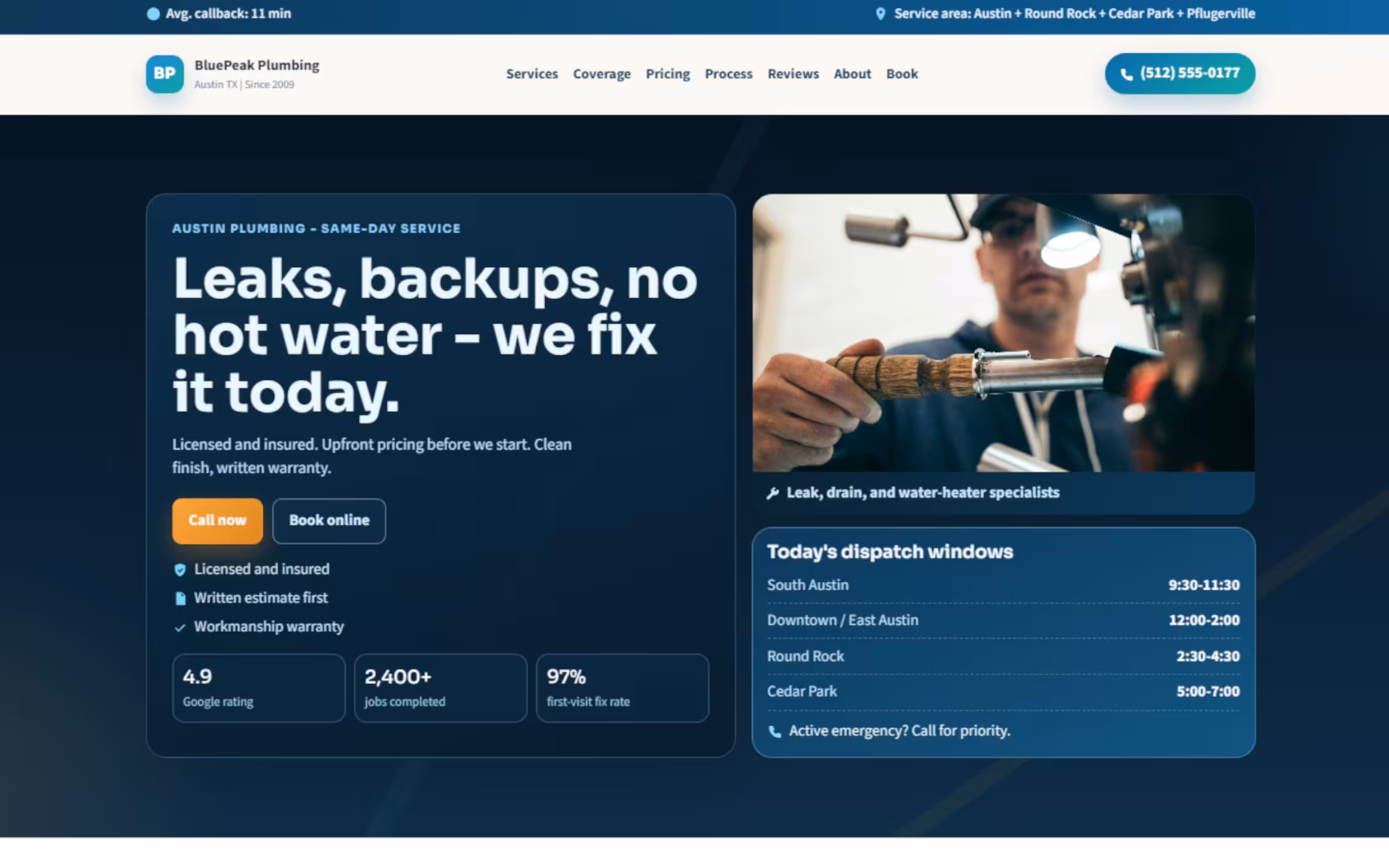Click the phone icon beside Active emergency
Image resolution: width=1389 pixels, height=868 pixels.
point(774,732)
